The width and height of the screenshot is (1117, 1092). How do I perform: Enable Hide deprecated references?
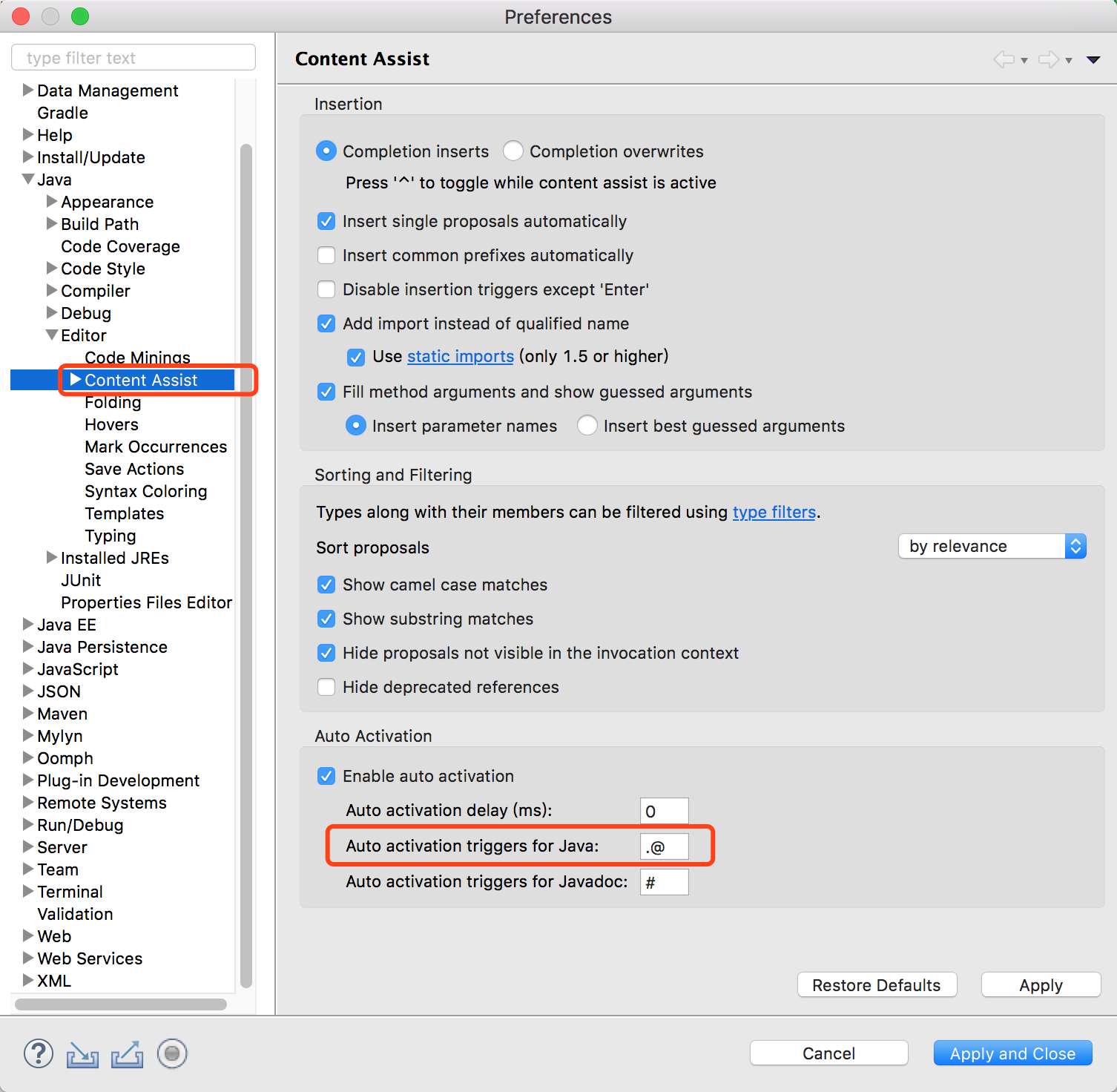[x=326, y=687]
